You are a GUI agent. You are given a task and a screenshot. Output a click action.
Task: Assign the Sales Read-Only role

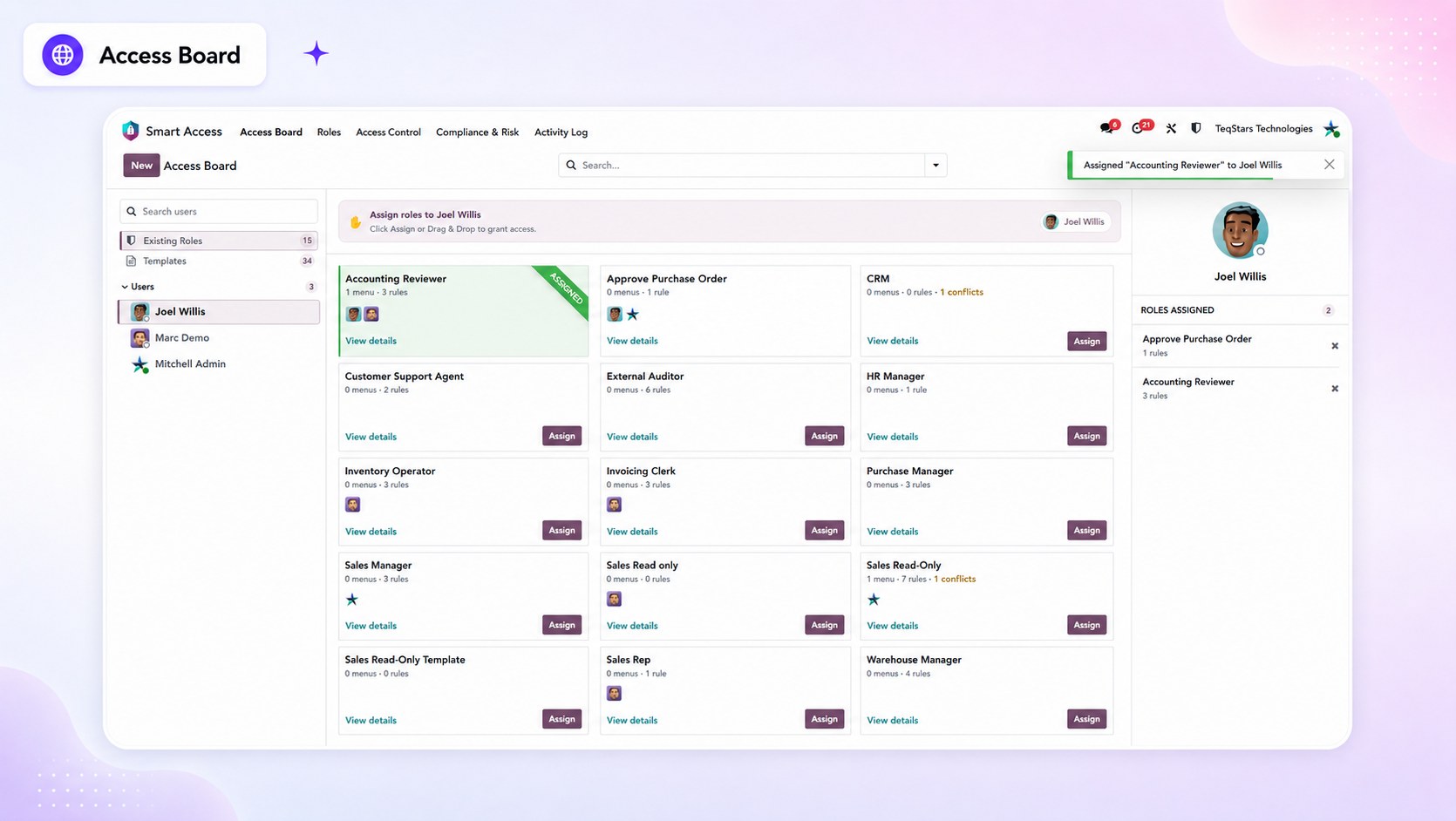(1086, 625)
